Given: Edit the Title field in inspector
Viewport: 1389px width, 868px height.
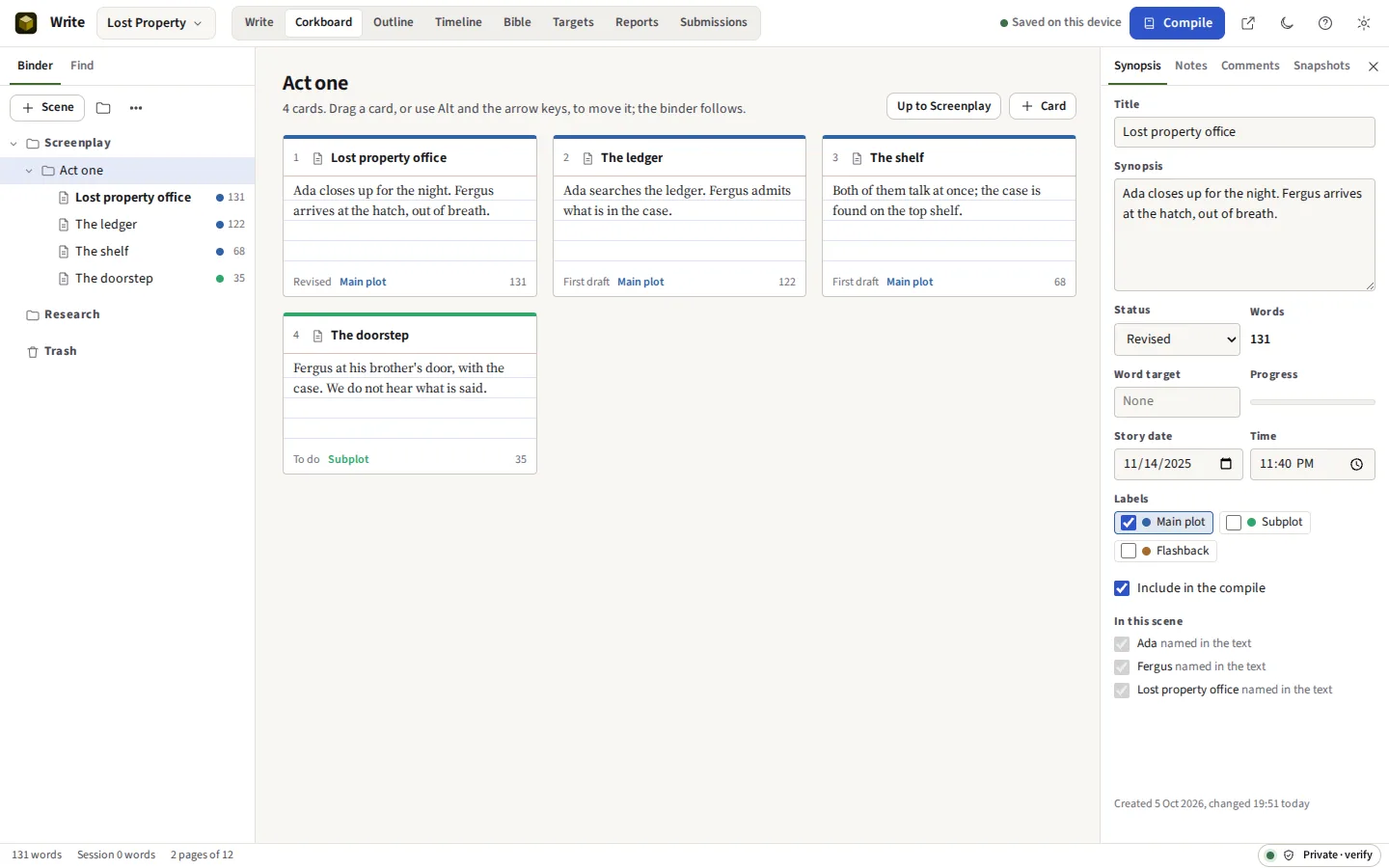Looking at the screenshot, I should (1244, 132).
